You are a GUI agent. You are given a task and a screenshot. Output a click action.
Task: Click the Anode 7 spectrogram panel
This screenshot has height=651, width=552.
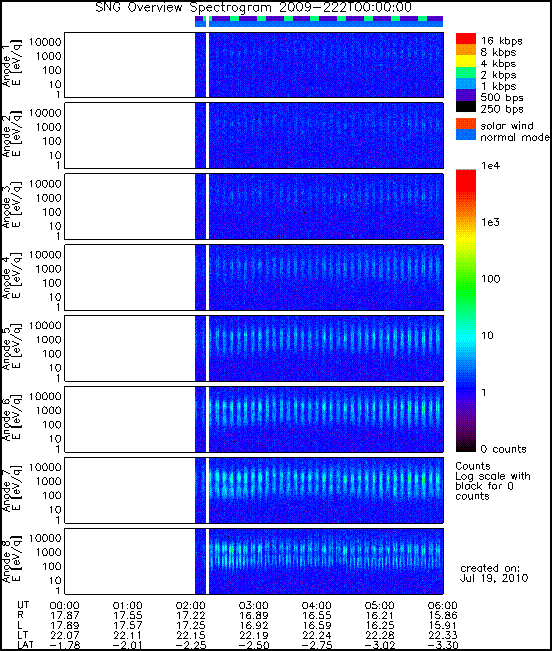click(254, 490)
